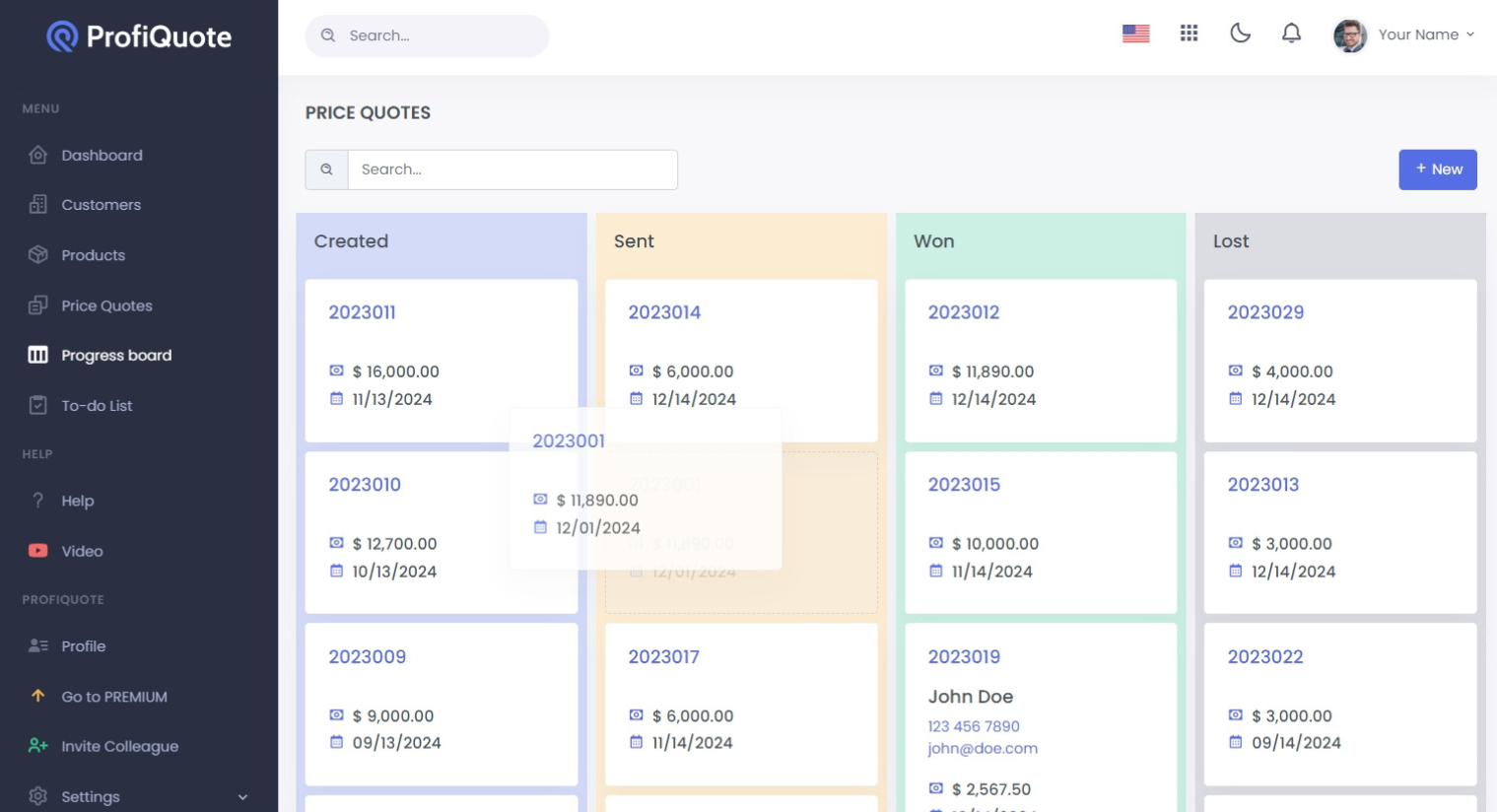
Task: Click Go to PREMIUM
Action: pyautogui.click(x=114, y=697)
